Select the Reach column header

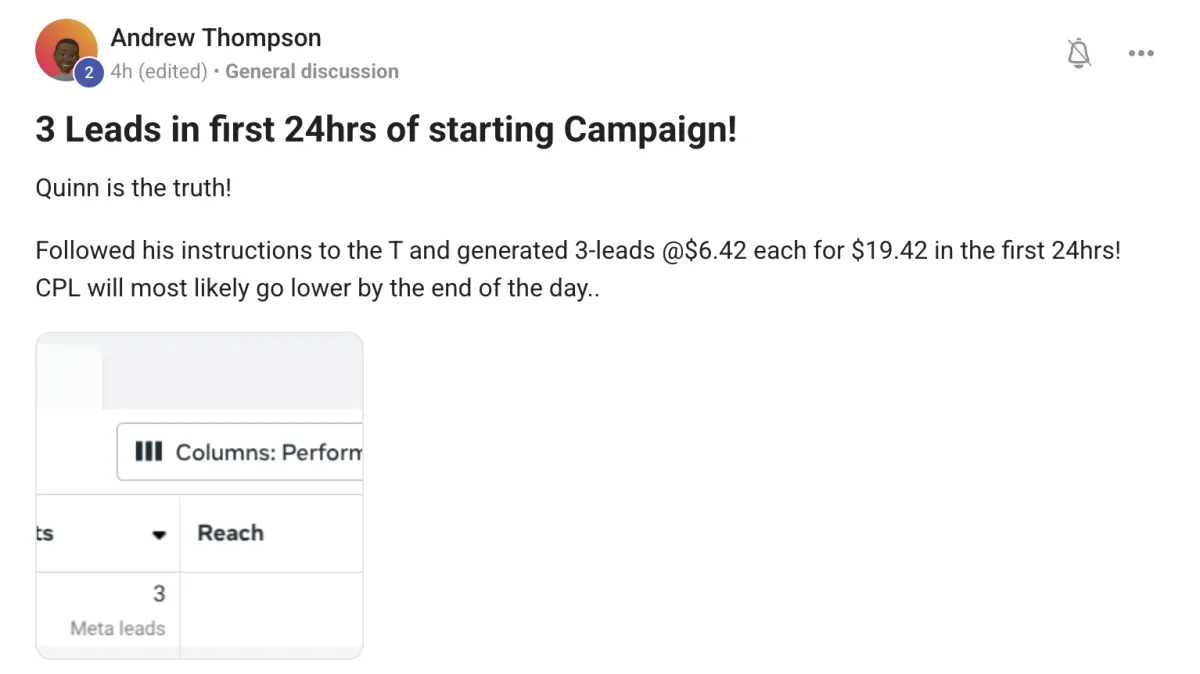click(x=230, y=533)
